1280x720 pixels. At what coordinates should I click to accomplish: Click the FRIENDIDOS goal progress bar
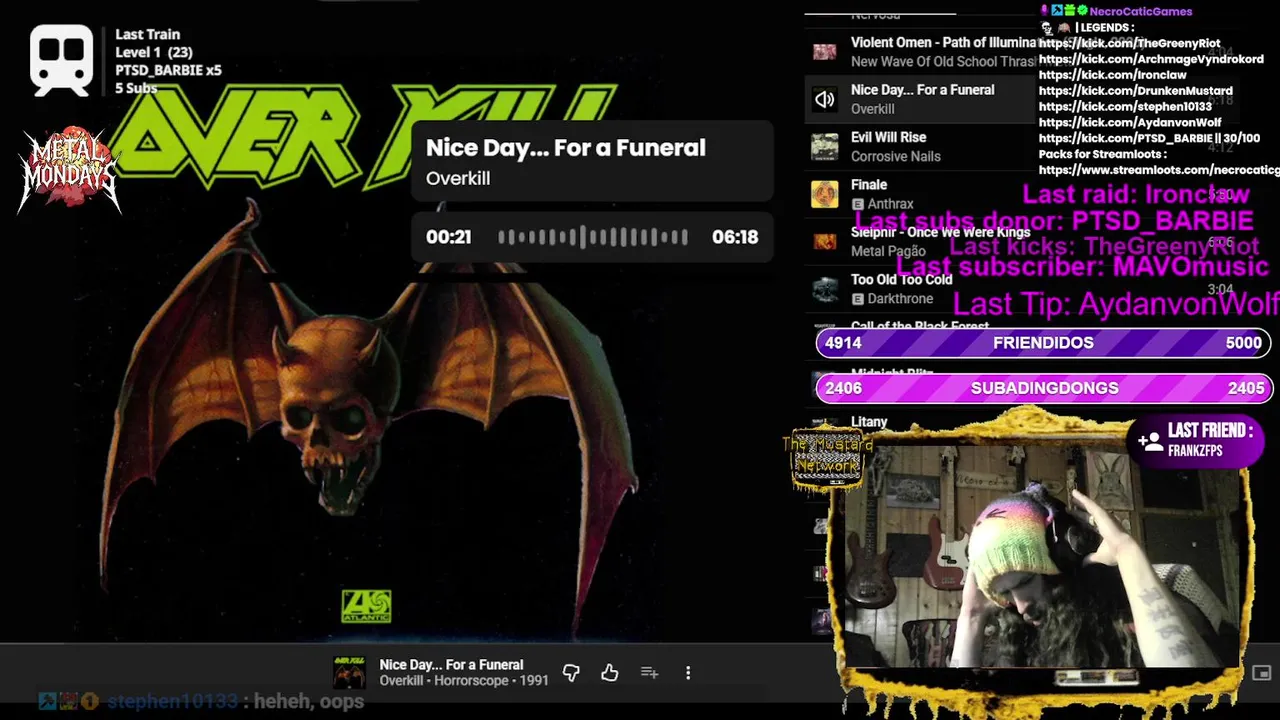[1043, 343]
